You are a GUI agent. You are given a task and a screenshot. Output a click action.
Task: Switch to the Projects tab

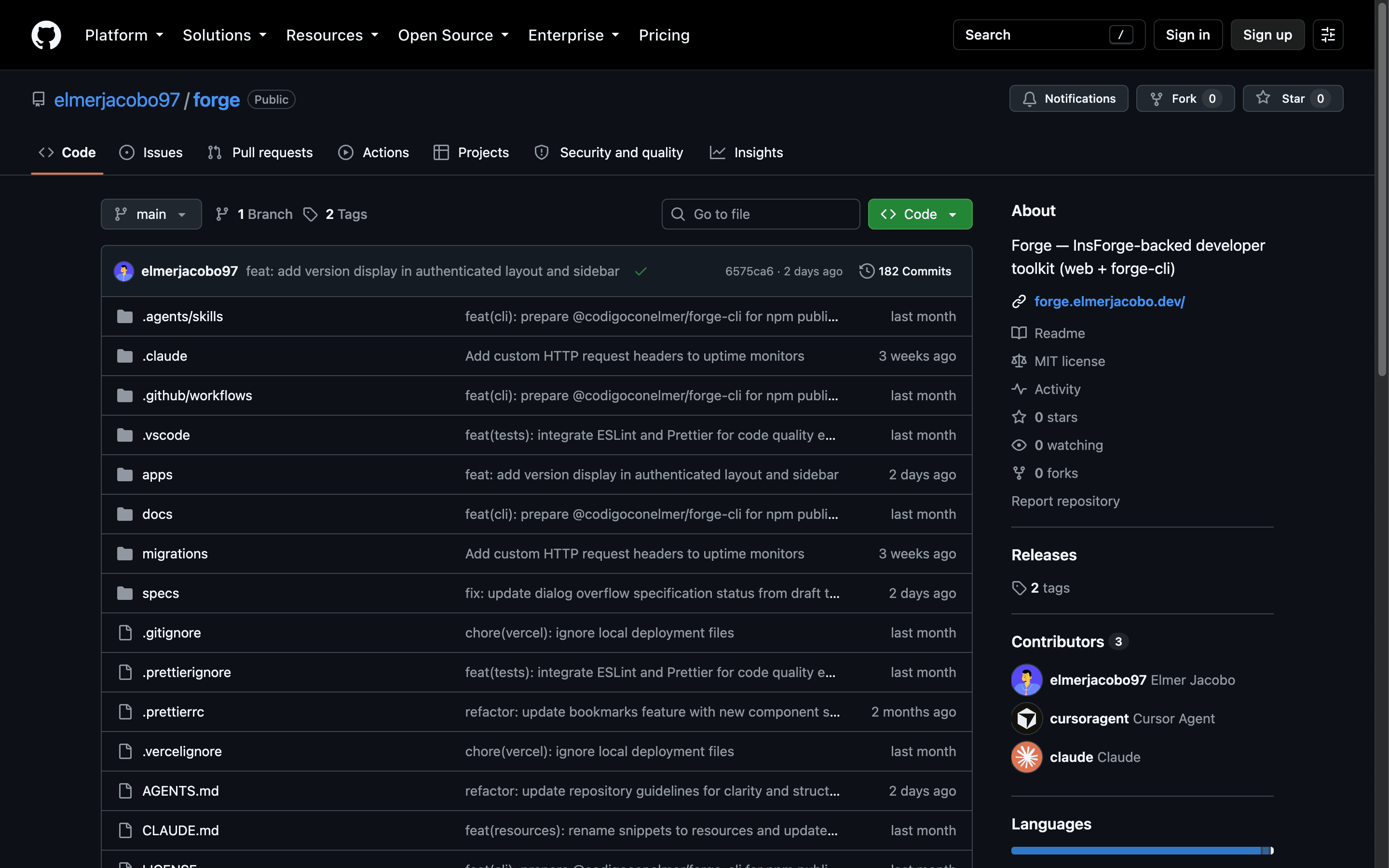coord(471,153)
